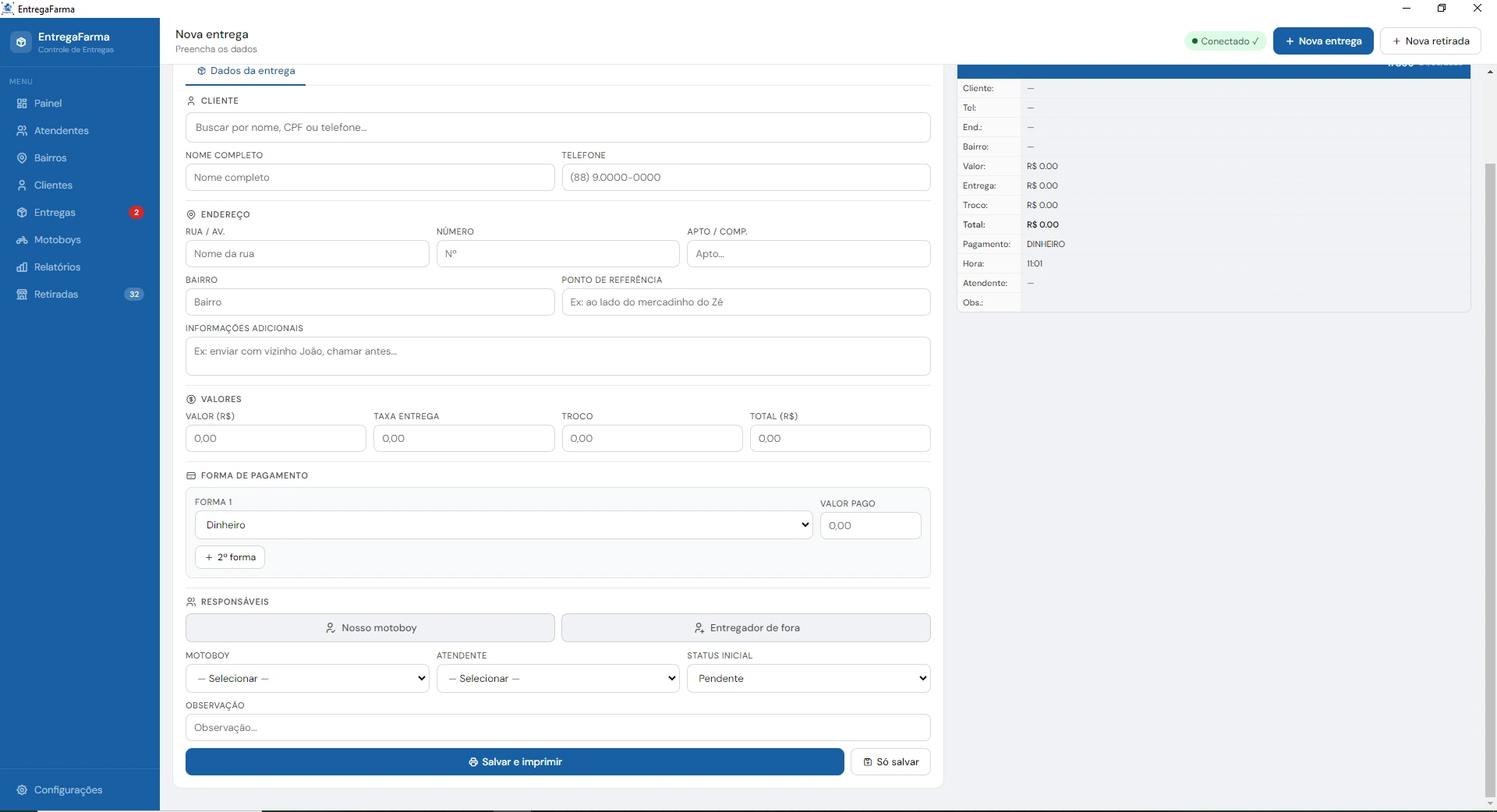Click the Responsáveis people icon
Image resolution: width=1497 pixels, height=812 pixels.
(191, 602)
